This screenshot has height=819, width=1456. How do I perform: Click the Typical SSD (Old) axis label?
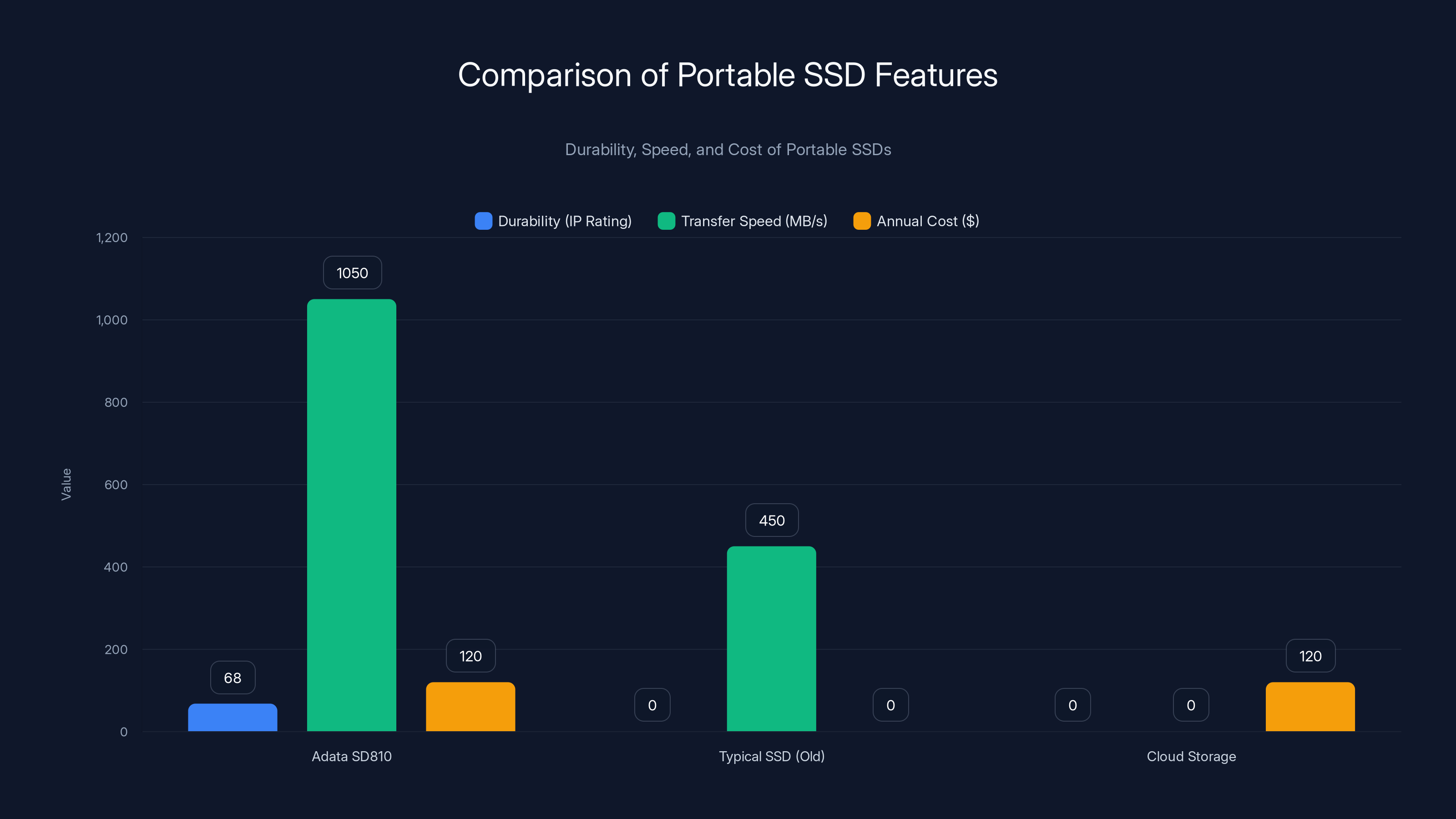click(772, 756)
